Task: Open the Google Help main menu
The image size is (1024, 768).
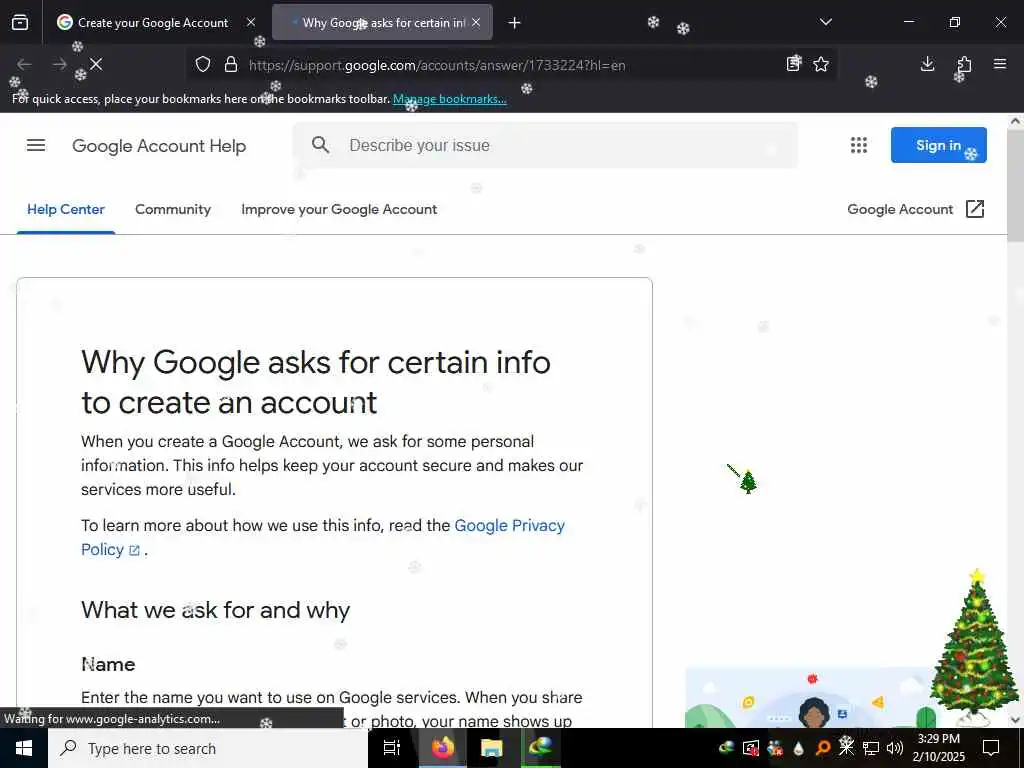Action: [36, 145]
